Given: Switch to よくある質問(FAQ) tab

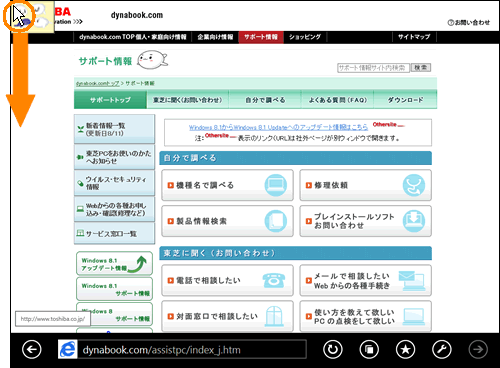Looking at the screenshot, I should [x=337, y=100].
